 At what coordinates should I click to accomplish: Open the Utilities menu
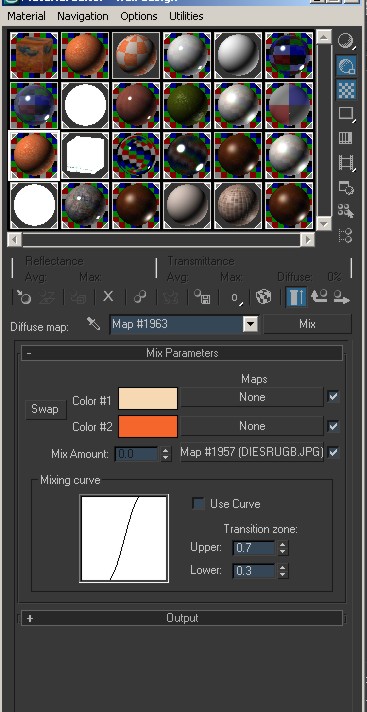tap(186, 16)
